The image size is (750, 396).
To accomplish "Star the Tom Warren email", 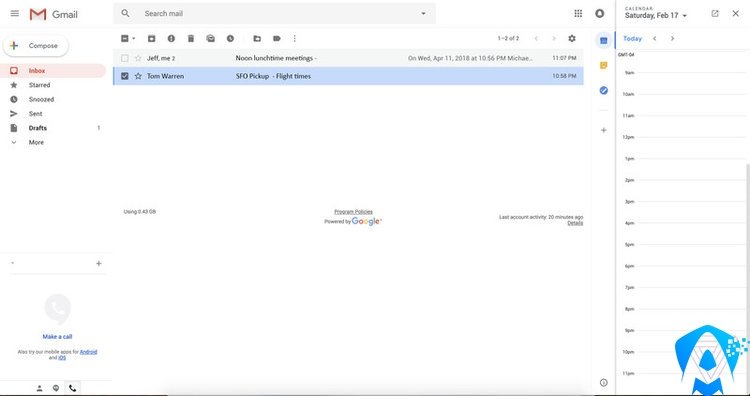I will click(138, 76).
